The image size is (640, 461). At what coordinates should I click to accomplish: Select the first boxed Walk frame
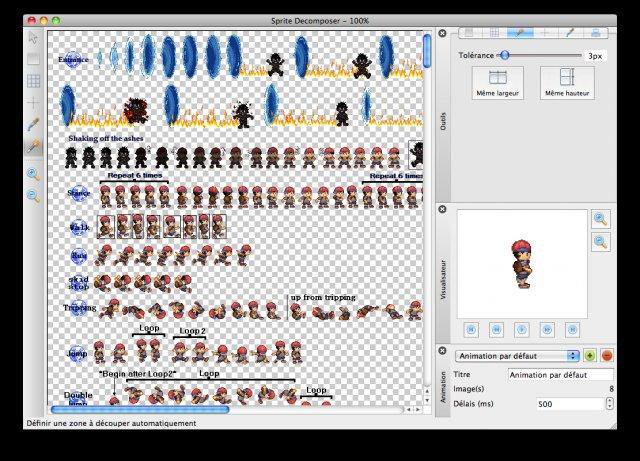pos(106,227)
